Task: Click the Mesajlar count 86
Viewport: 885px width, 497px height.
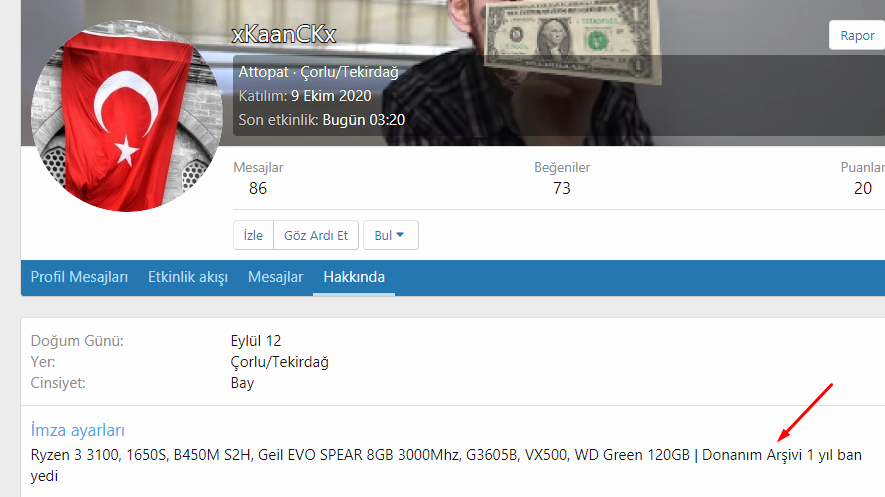Action: click(258, 188)
